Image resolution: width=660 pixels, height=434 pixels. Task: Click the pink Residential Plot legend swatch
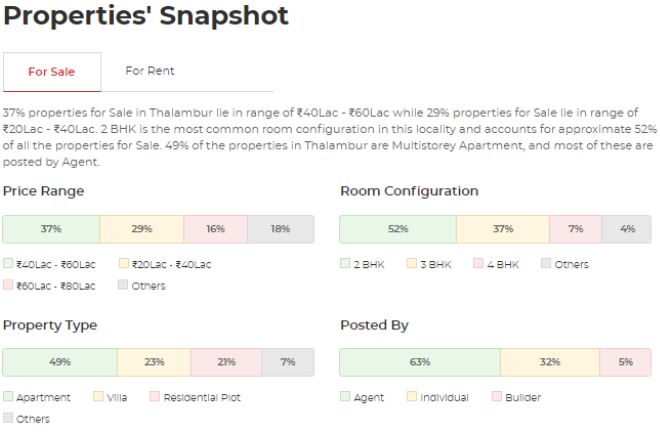click(155, 397)
